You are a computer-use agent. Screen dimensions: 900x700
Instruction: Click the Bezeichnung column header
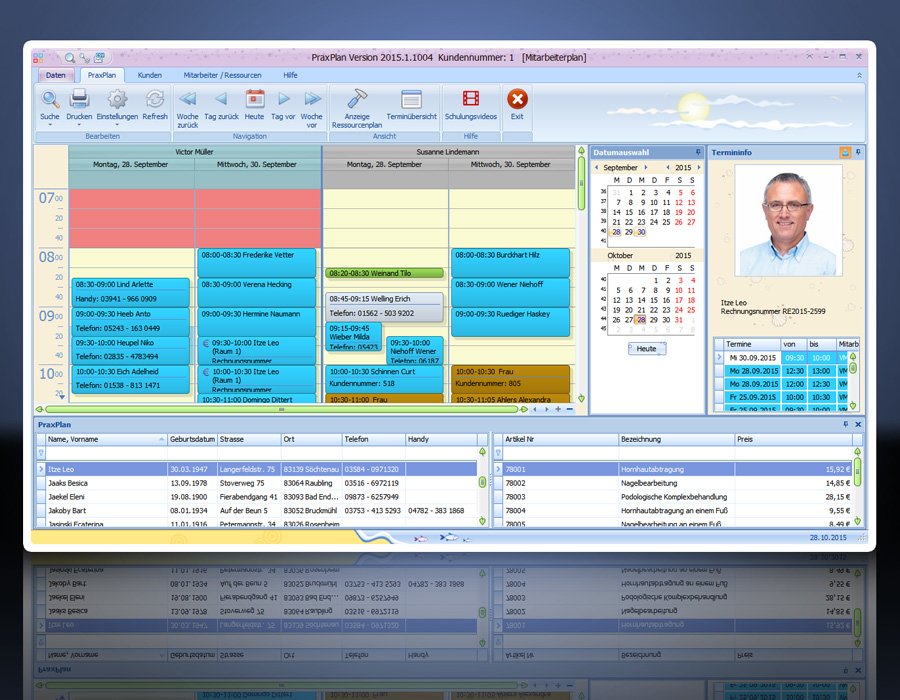(x=676, y=439)
